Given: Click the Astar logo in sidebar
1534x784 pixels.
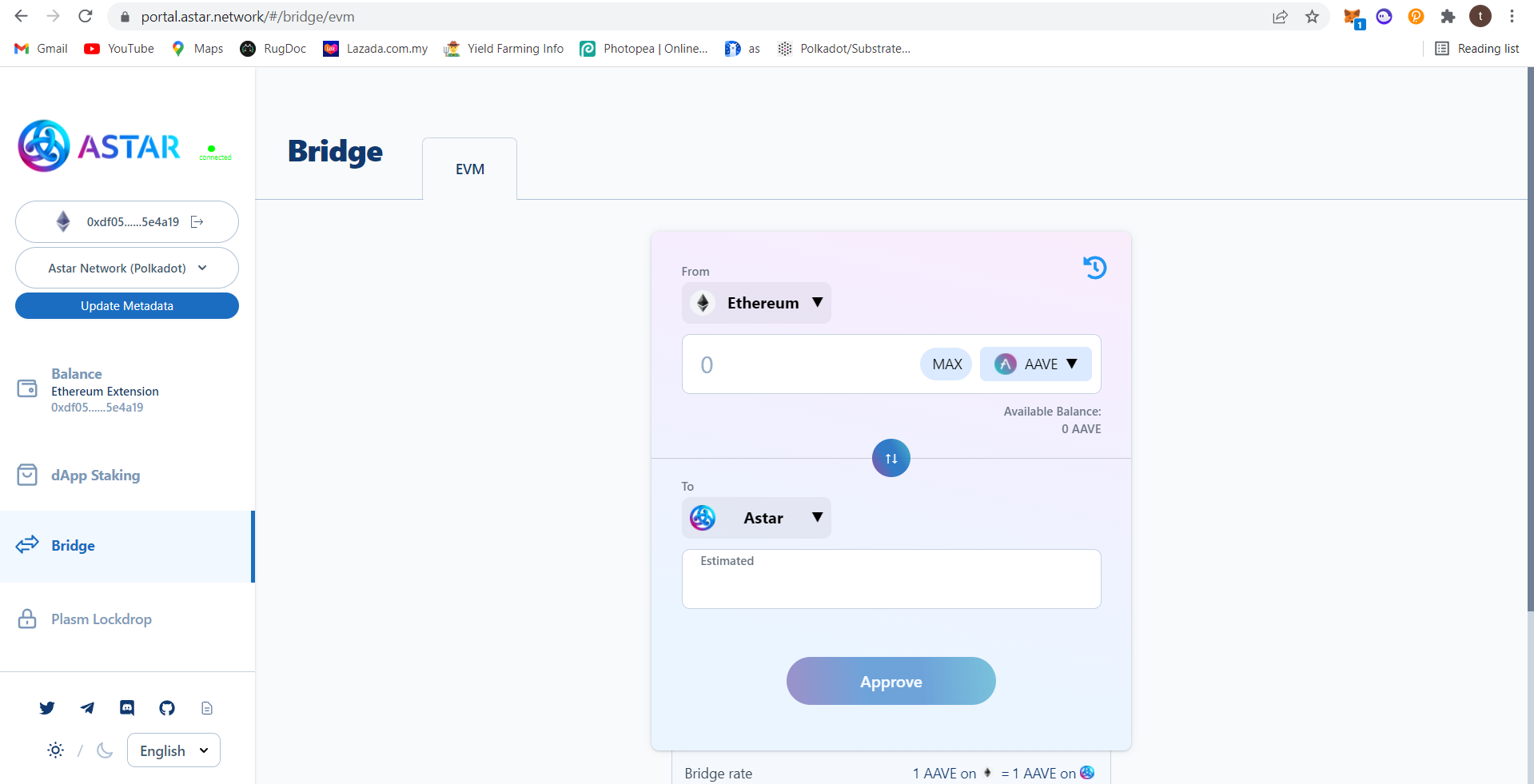Looking at the screenshot, I should pos(99,145).
